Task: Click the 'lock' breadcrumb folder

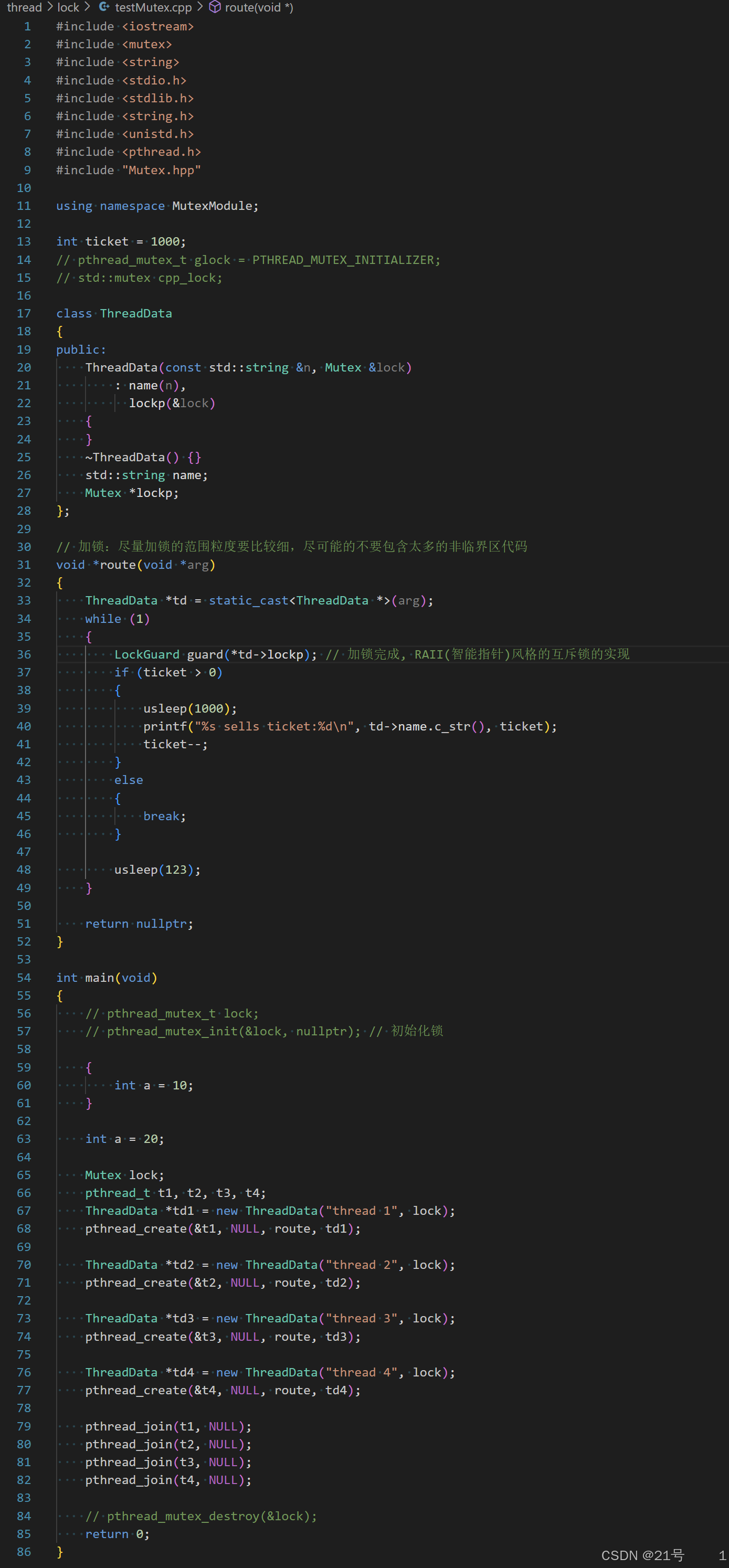Action: coord(68,7)
